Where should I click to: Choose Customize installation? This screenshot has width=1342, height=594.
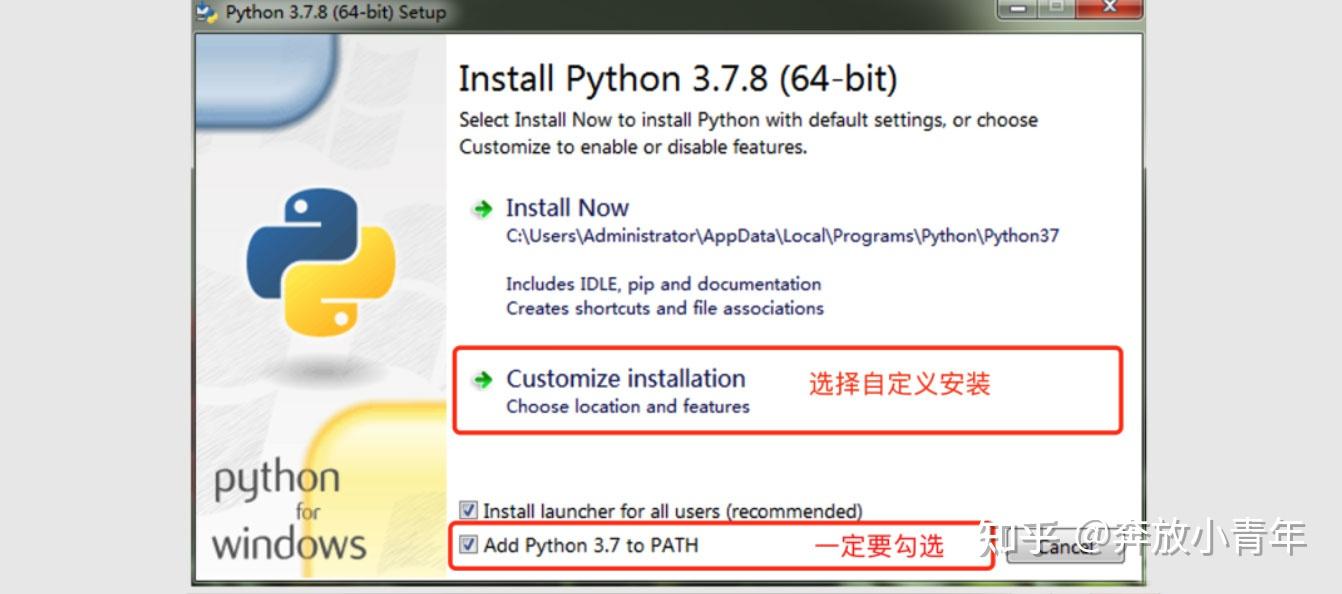[625, 379]
